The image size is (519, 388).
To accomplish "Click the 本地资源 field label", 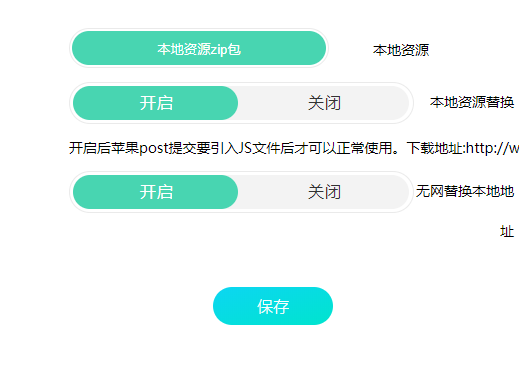I will tap(401, 50).
